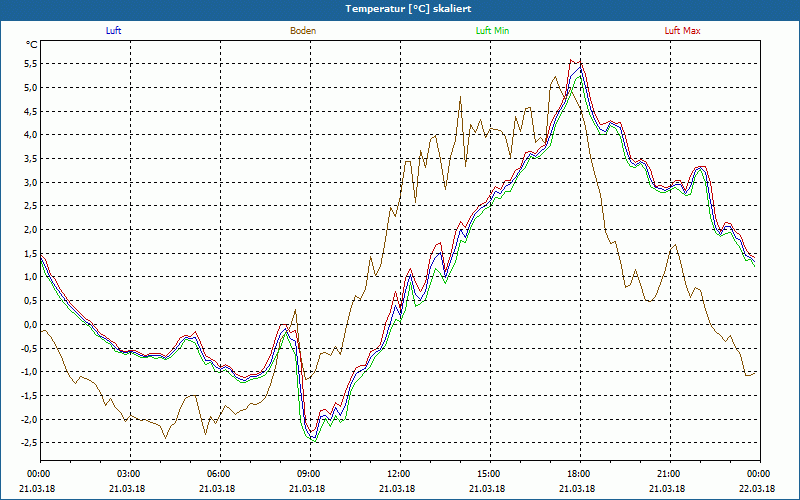The image size is (800, 500).
Task: Click the 'Luft Min' legend label
Action: tap(492, 31)
